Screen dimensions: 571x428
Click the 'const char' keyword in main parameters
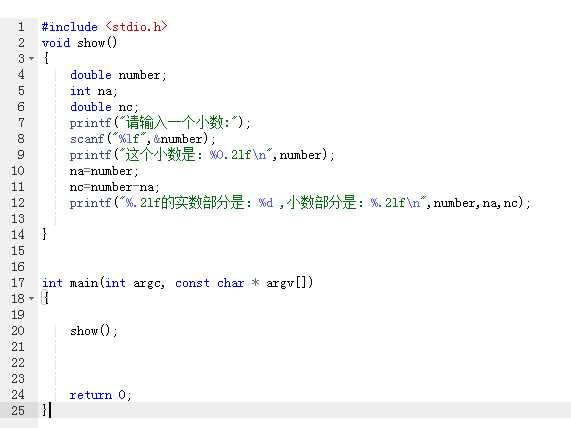tap(209, 283)
